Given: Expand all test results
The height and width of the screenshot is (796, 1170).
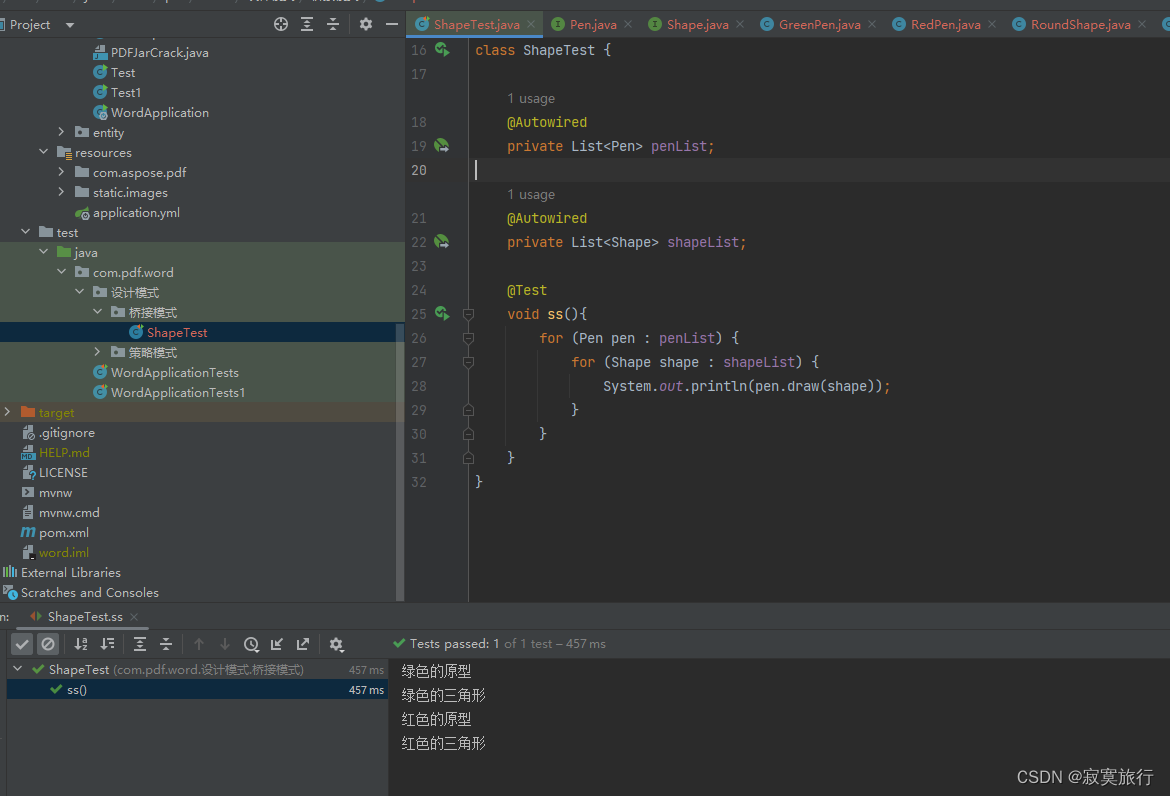Looking at the screenshot, I should point(140,644).
